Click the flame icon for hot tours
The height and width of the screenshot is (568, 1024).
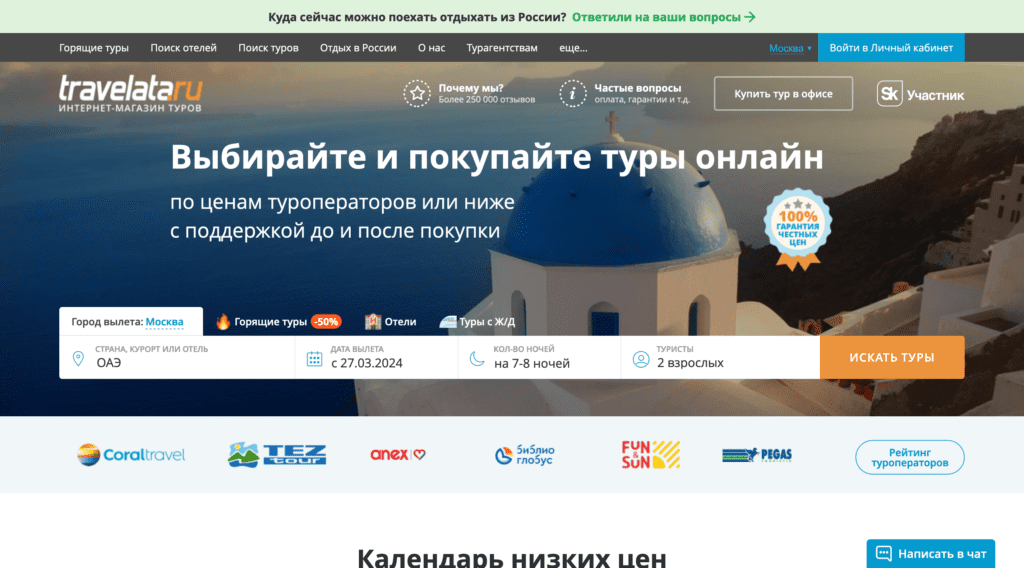(x=223, y=322)
